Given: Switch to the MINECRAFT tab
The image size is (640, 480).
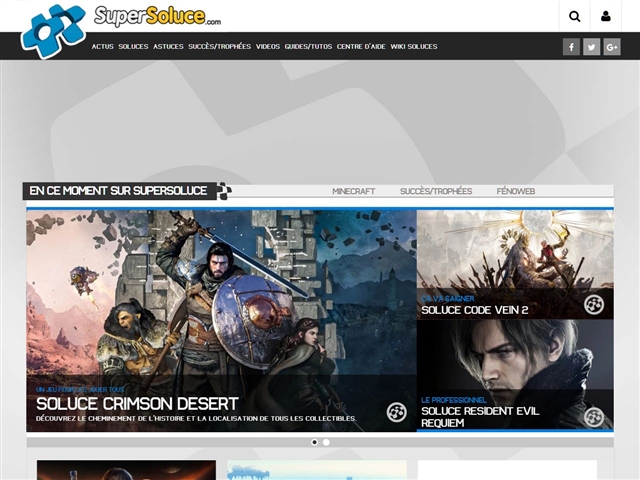Looking at the screenshot, I should click(353, 191).
